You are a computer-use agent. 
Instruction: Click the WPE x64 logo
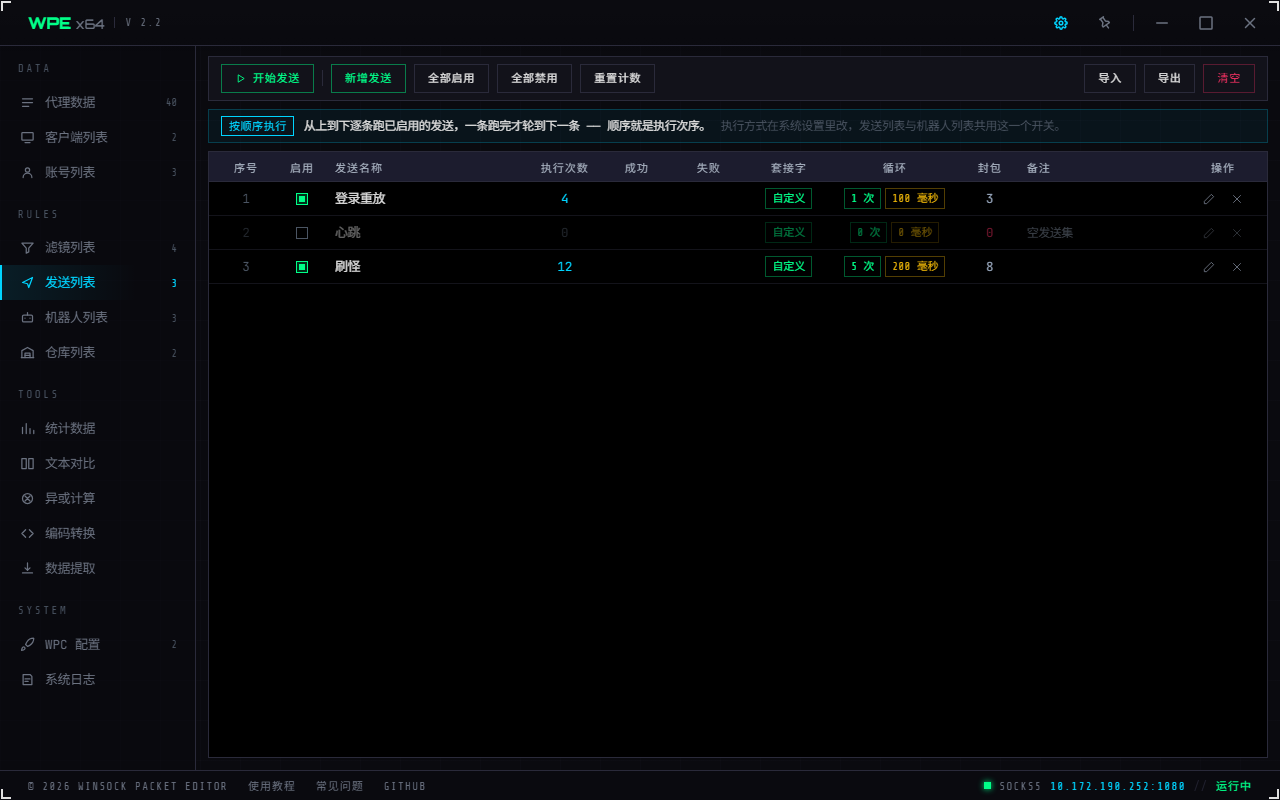(66, 23)
